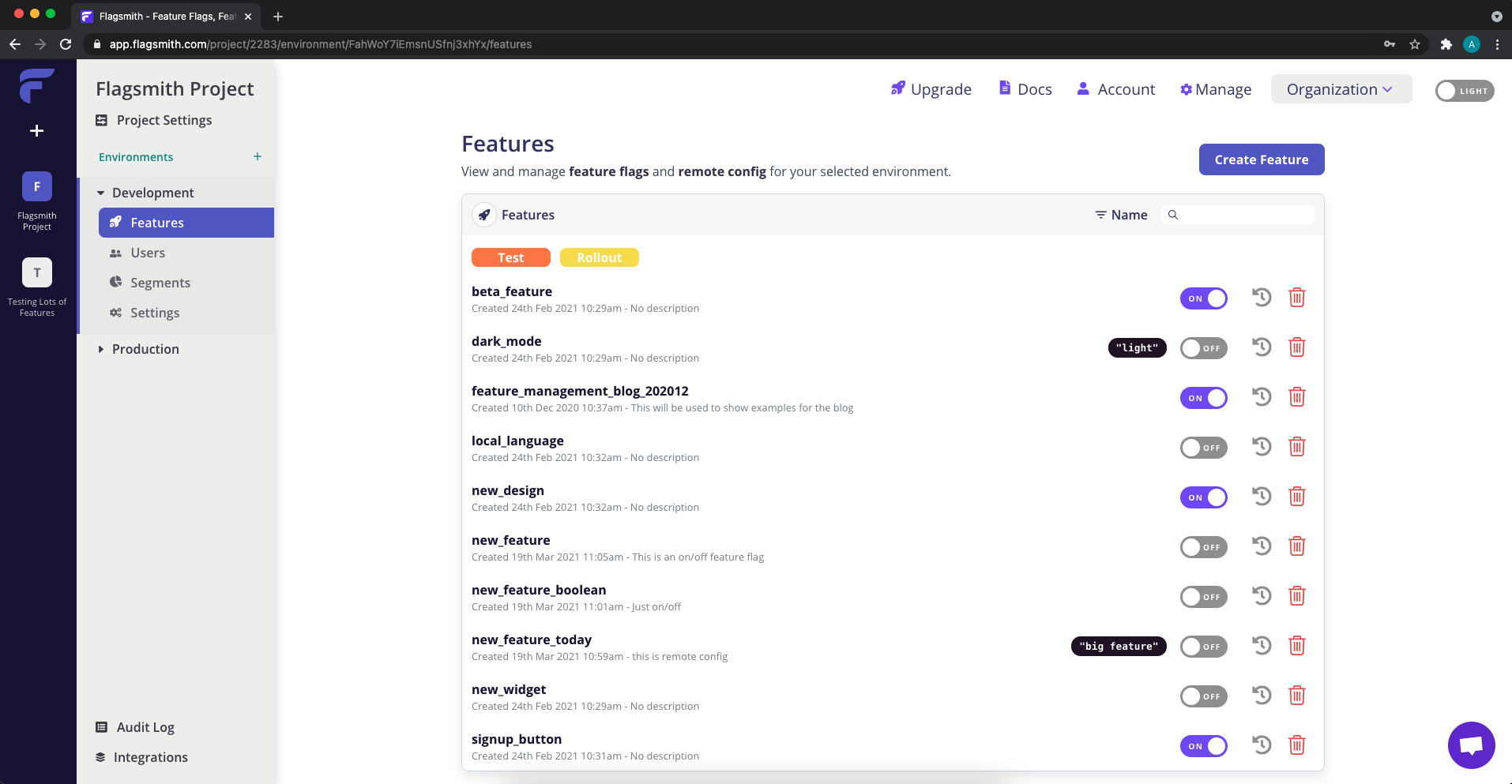
Task: Filter by the Rollout tag
Action: [600, 257]
